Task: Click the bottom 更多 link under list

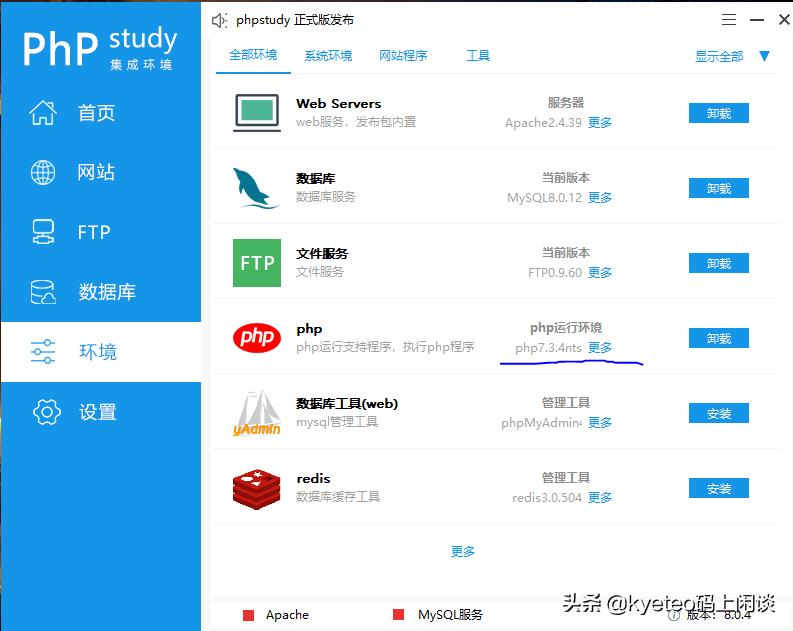Action: click(x=463, y=551)
